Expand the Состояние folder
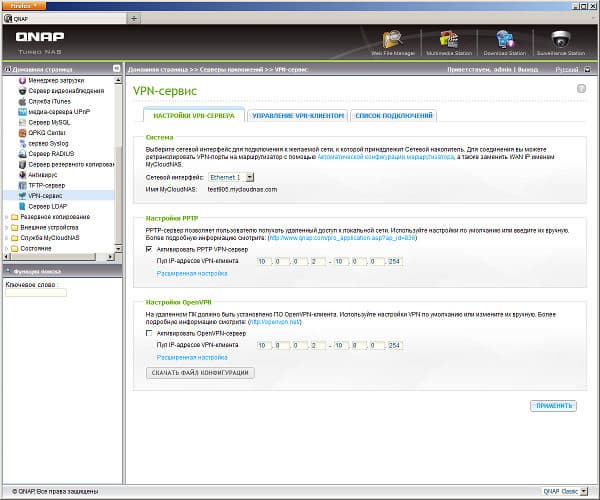Image resolution: width=600 pixels, height=500 pixels. [7, 249]
